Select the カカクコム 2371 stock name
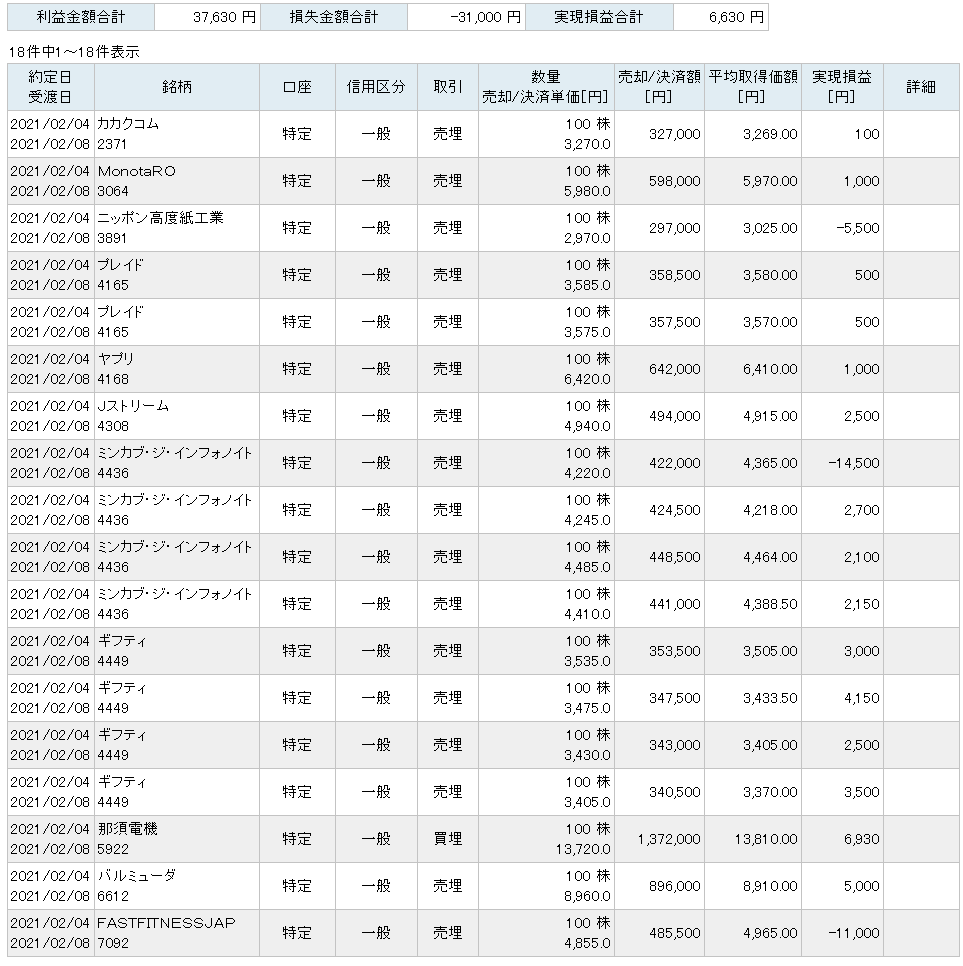The height and width of the screenshot is (966, 963). pyautogui.click(x=128, y=134)
